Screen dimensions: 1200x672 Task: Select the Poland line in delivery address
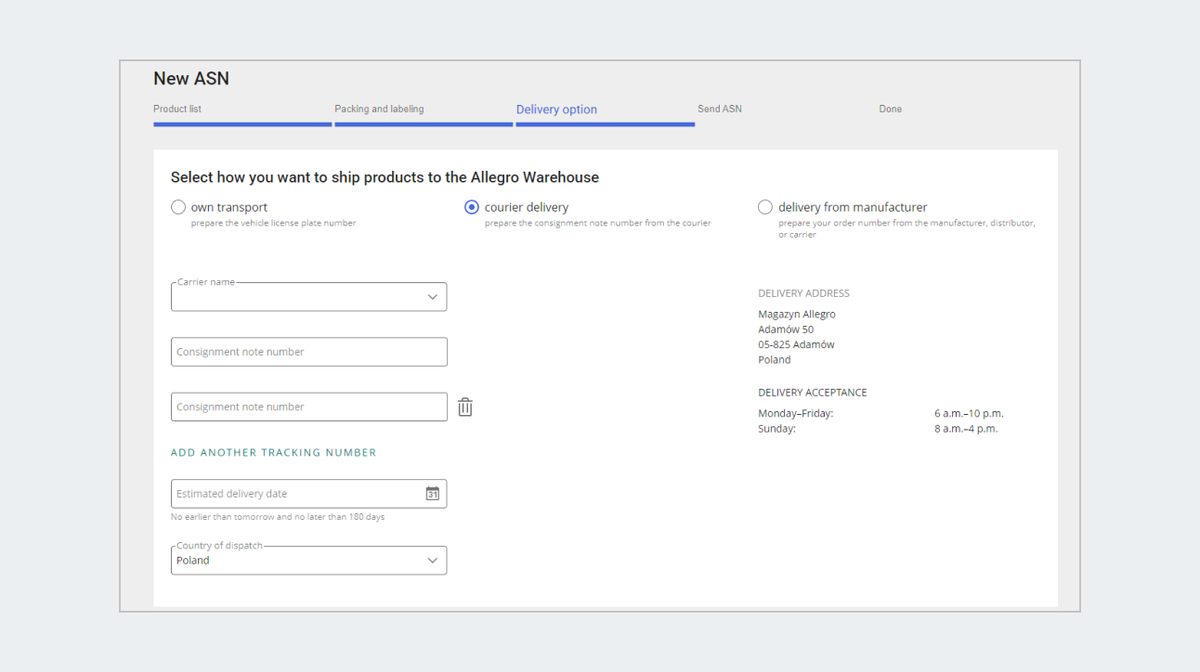click(774, 360)
